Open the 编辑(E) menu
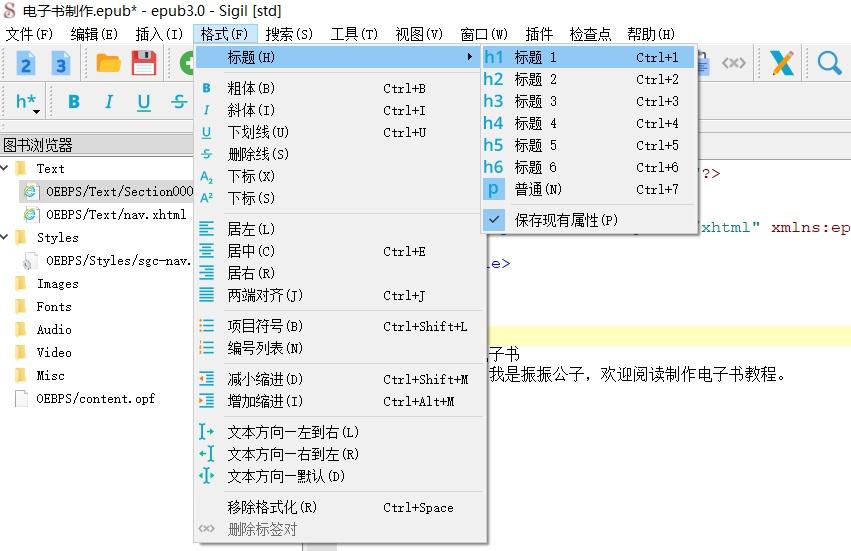 click(x=94, y=34)
